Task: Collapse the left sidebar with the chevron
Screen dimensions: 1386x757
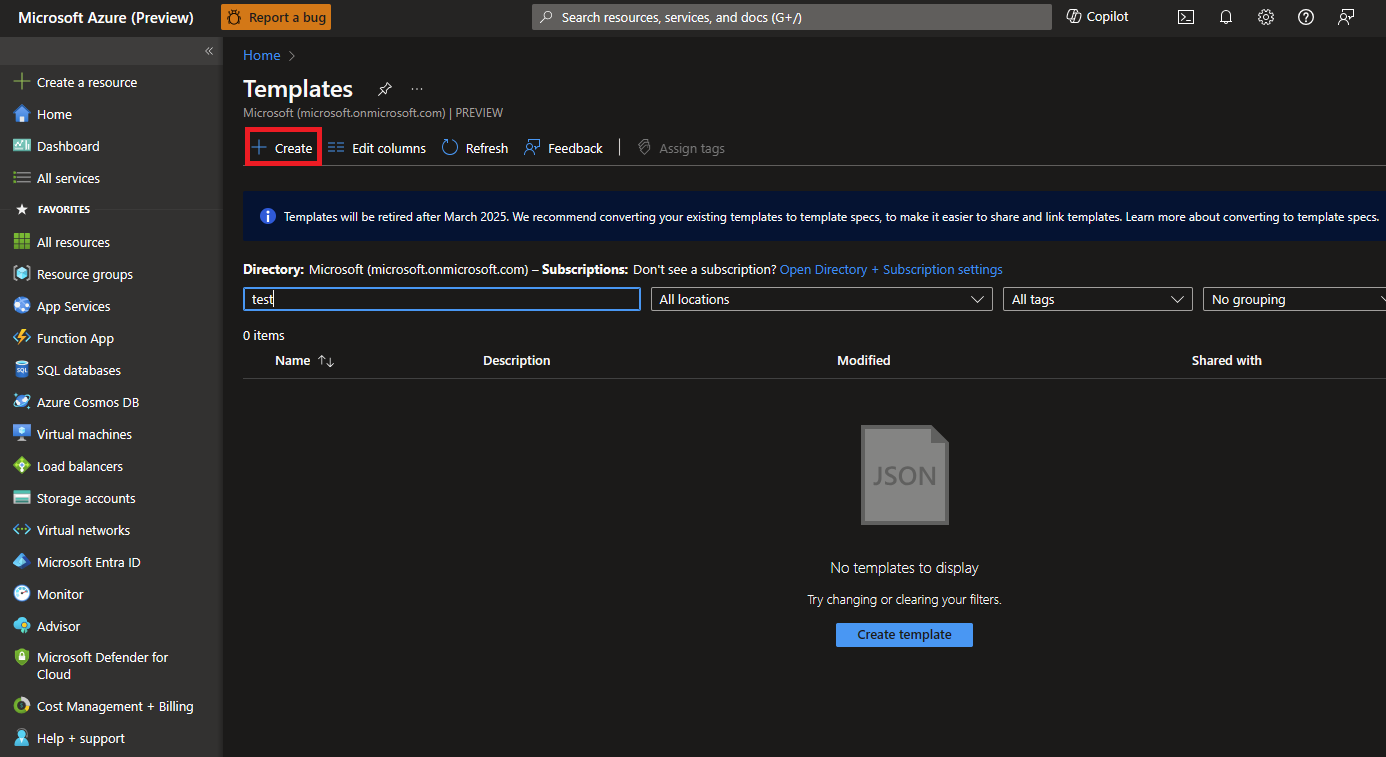Action: point(209,51)
